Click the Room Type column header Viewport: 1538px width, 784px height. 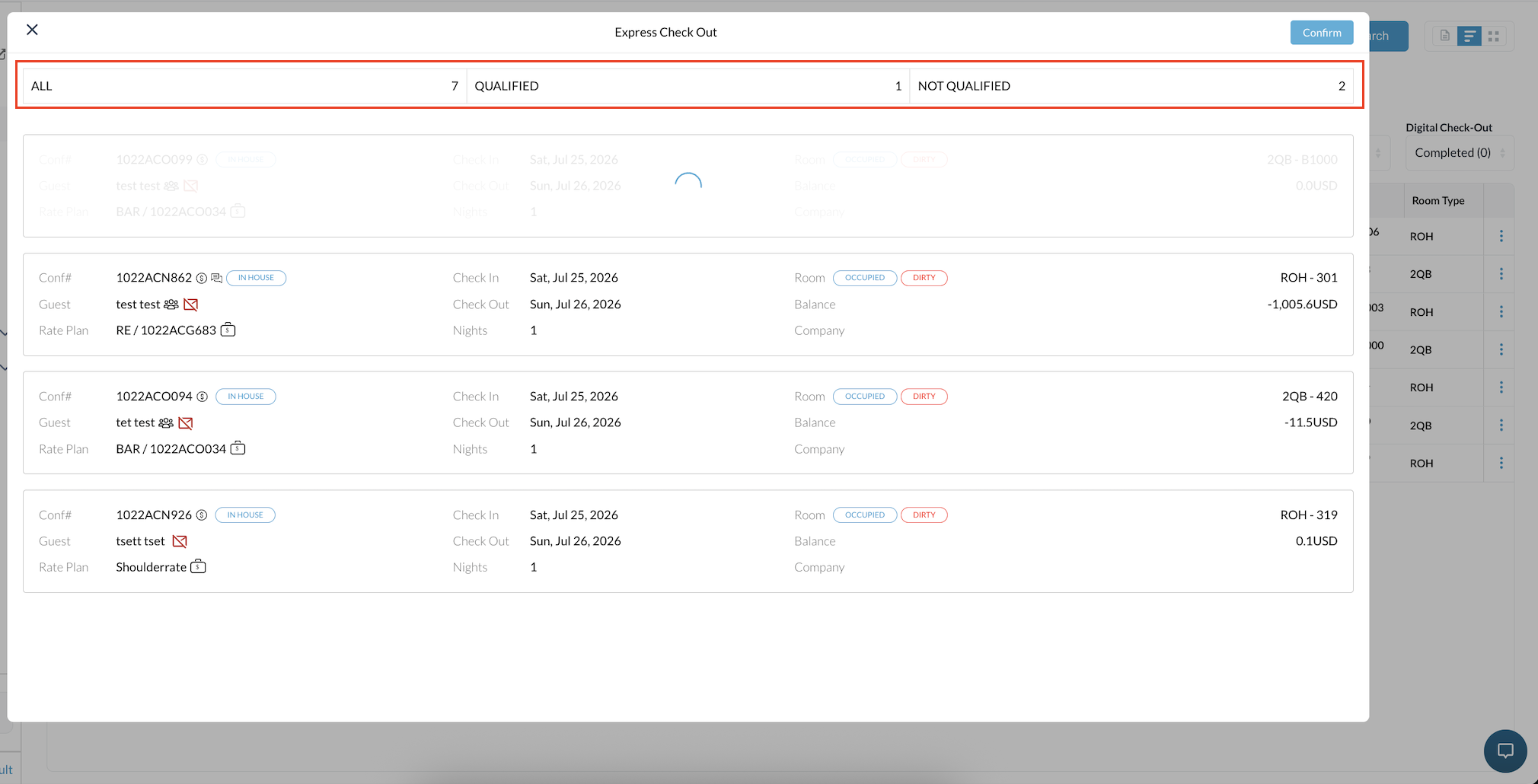1437,201
